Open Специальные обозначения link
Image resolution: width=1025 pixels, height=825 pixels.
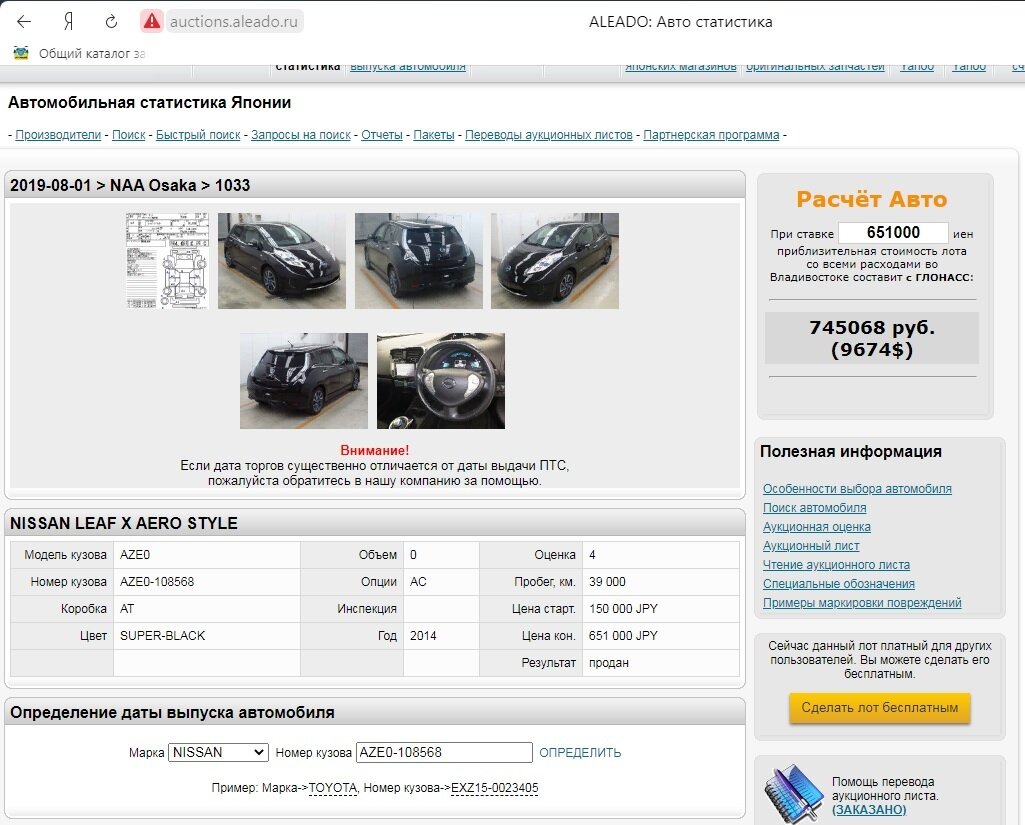(839, 584)
